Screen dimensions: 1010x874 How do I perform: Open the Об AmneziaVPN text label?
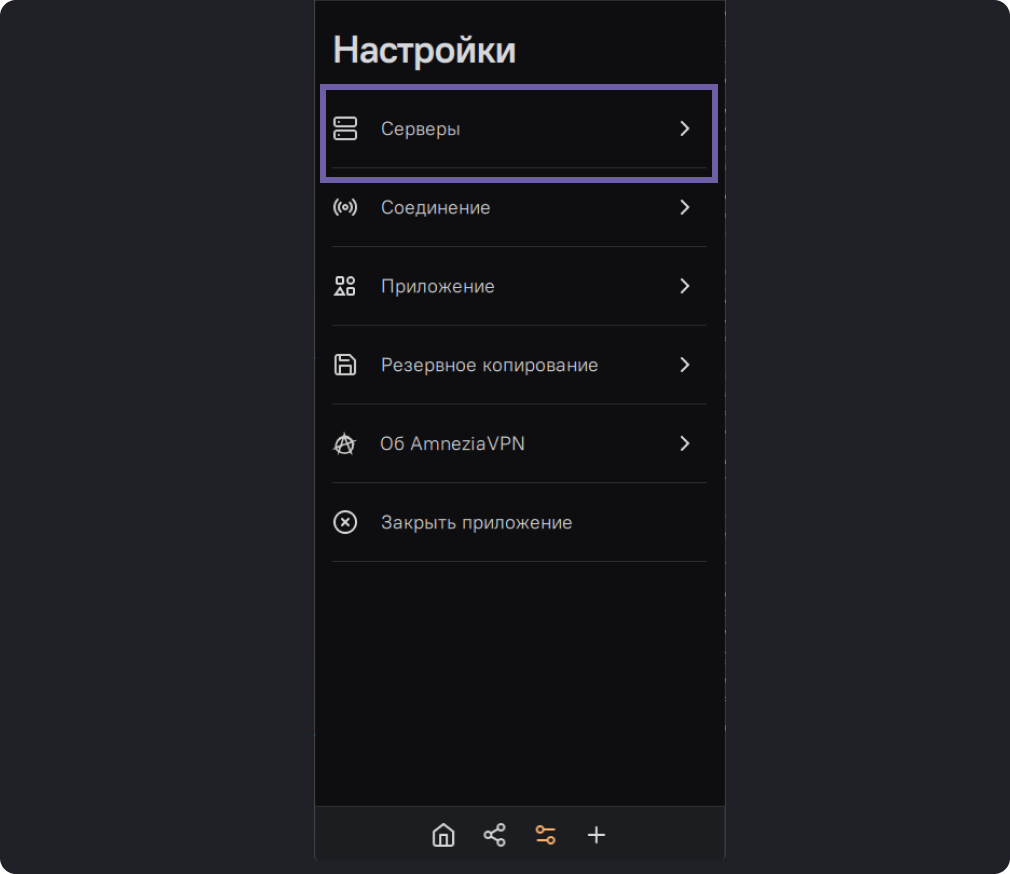click(452, 444)
